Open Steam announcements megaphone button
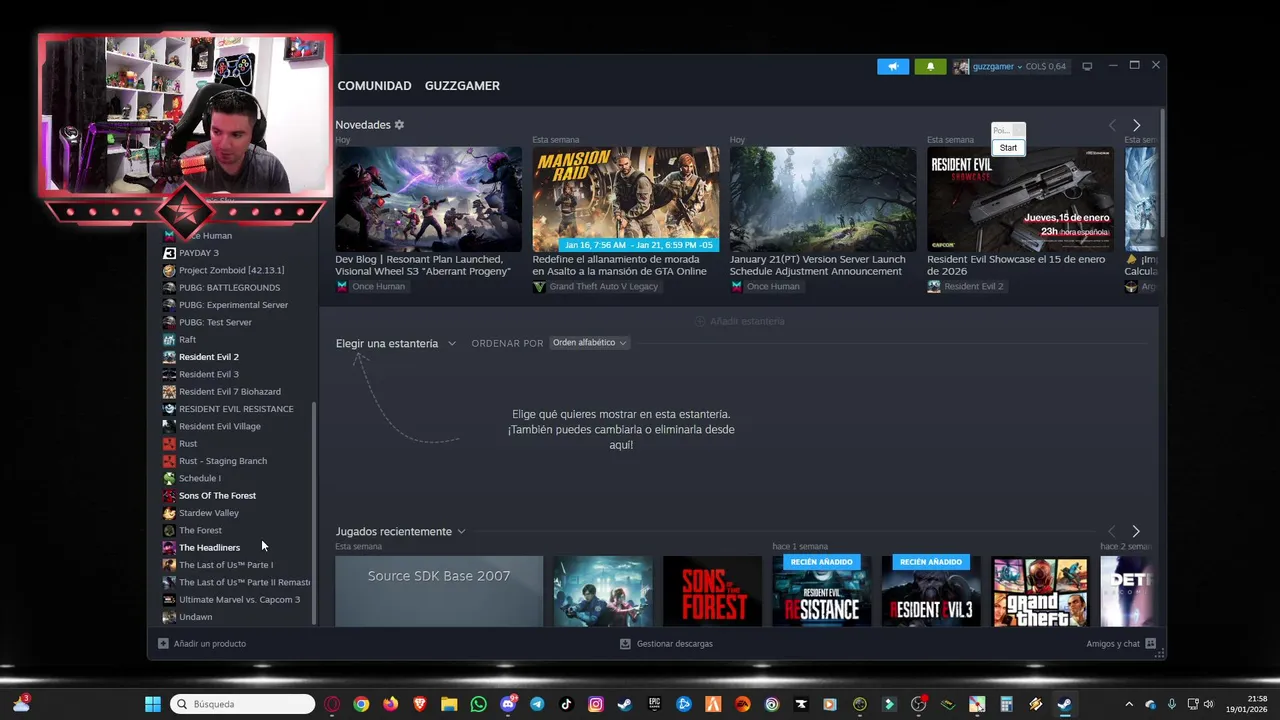This screenshot has height=720, width=1280. (893, 66)
